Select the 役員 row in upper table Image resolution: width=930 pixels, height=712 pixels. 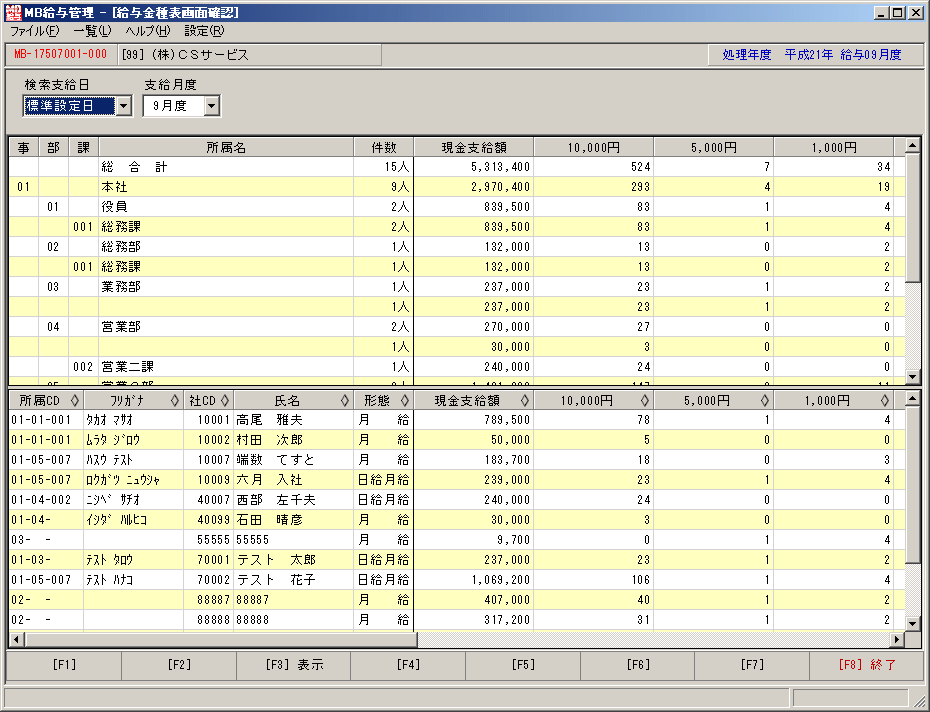(457, 207)
